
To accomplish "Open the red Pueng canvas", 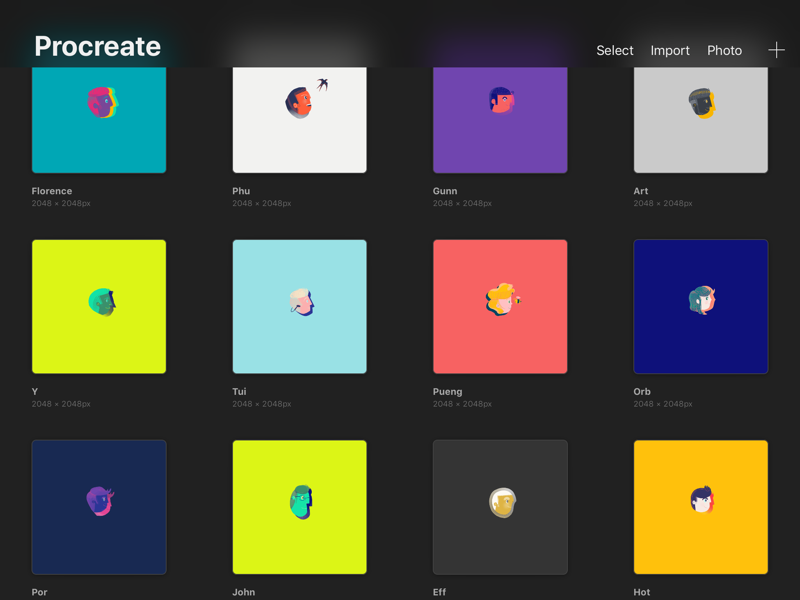I will 499,306.
